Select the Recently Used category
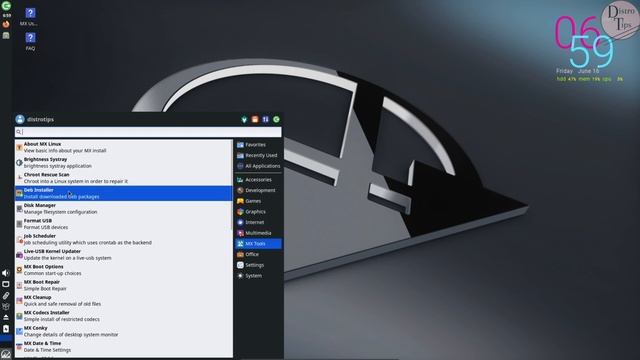This screenshot has width=640, height=360. pyautogui.click(x=258, y=155)
